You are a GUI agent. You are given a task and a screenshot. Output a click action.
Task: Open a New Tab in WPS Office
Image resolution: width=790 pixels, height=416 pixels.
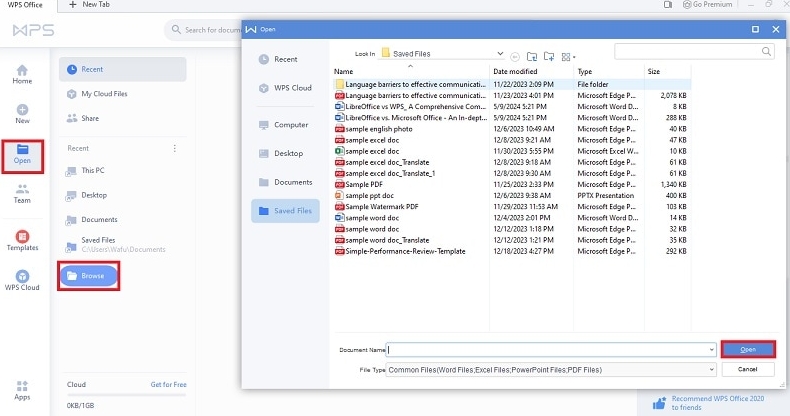click(x=89, y=5)
